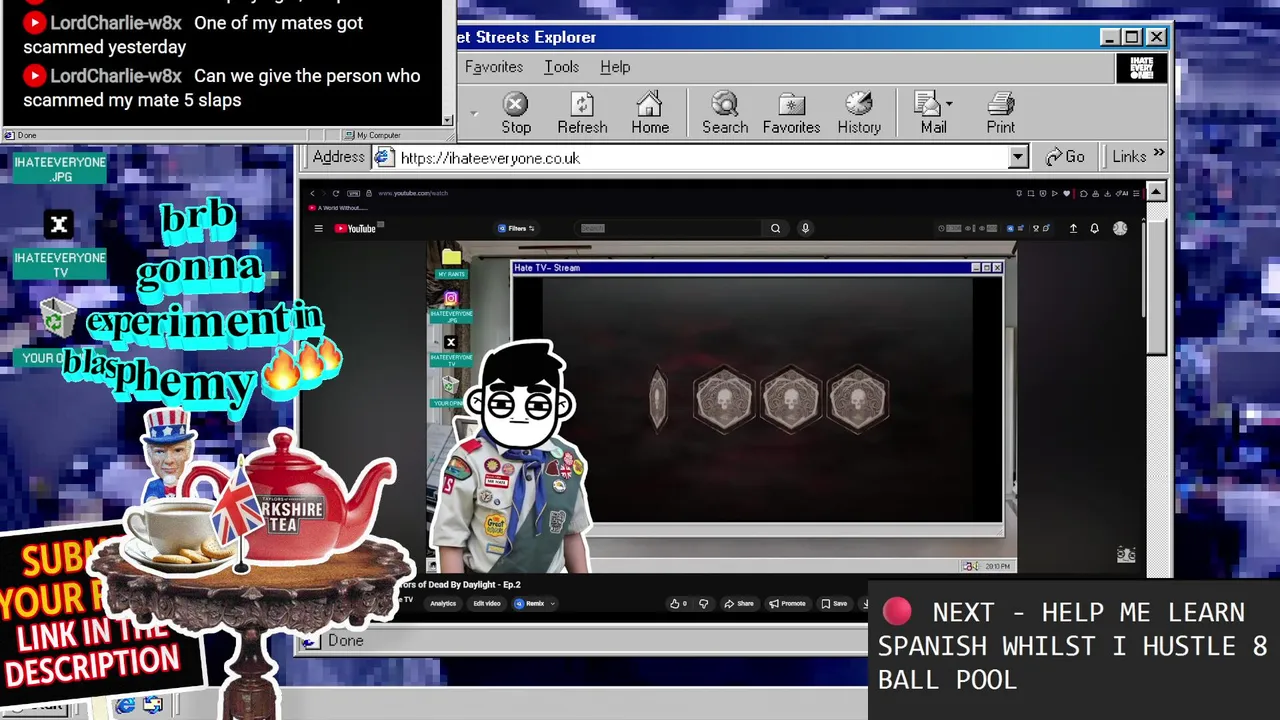Open the IHATEEVERYONE .JPG desktop icon

pos(60,169)
